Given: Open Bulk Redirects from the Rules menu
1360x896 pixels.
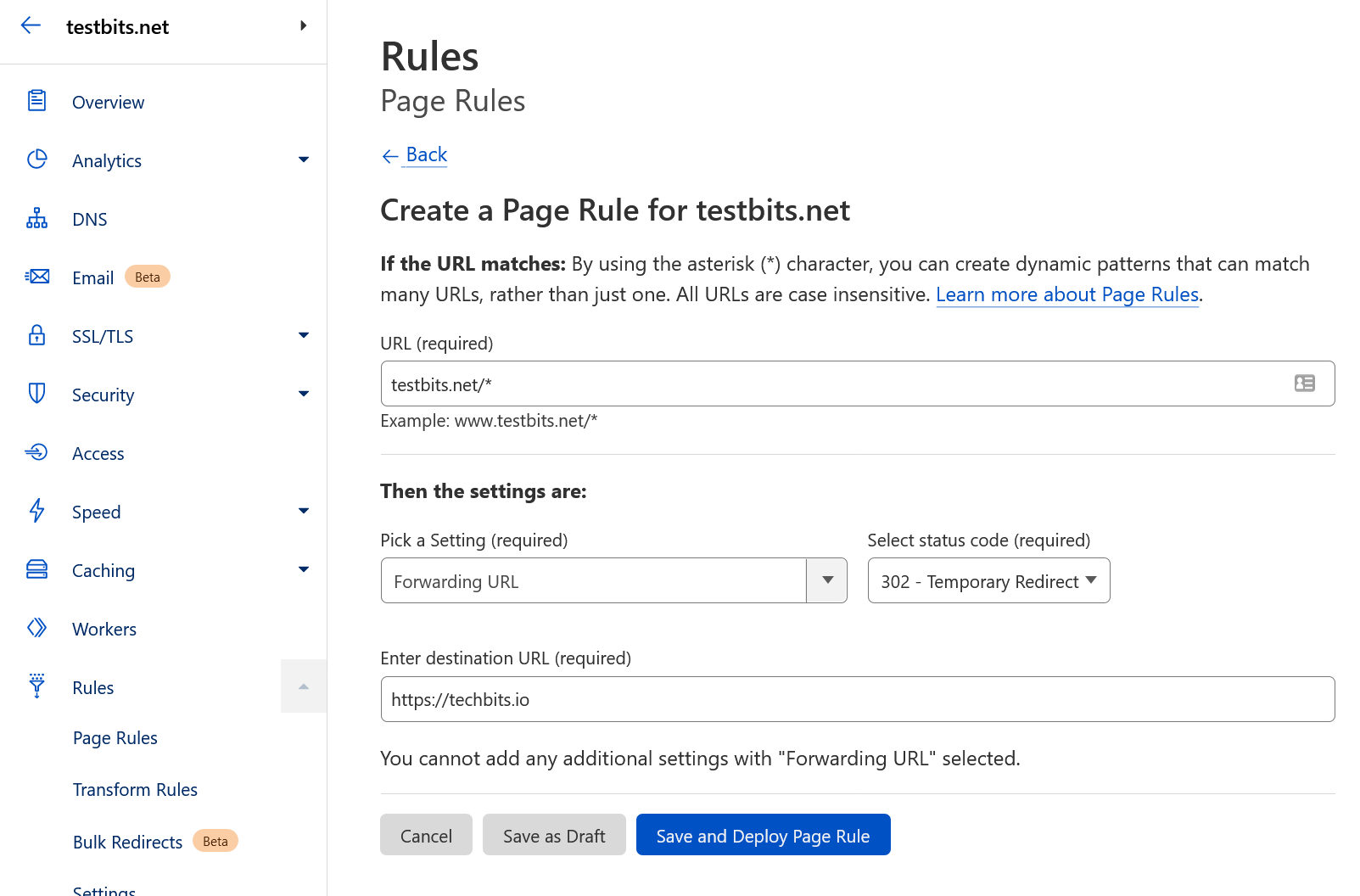Looking at the screenshot, I should pos(127,842).
